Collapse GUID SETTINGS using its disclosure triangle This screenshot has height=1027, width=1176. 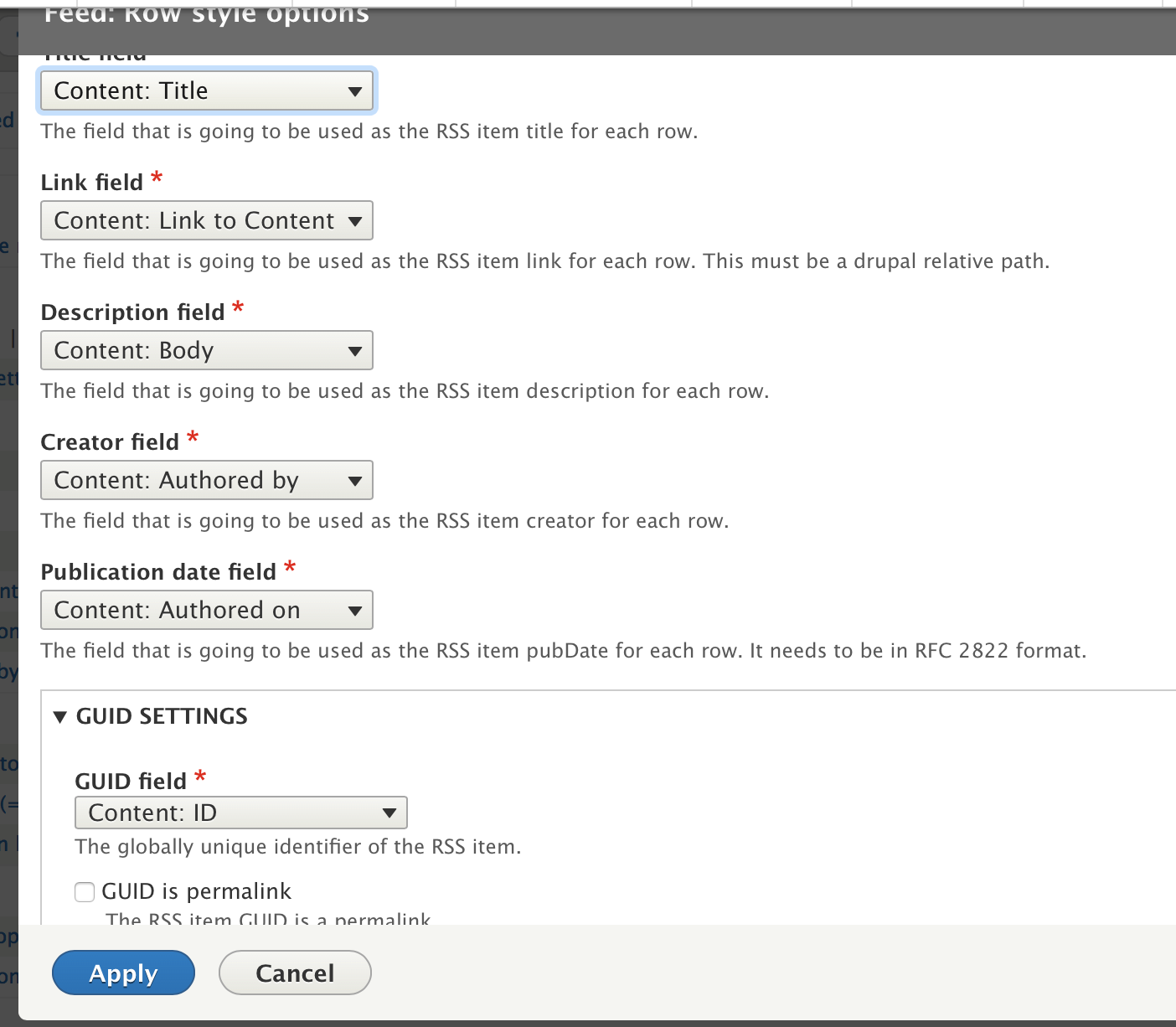point(59,717)
